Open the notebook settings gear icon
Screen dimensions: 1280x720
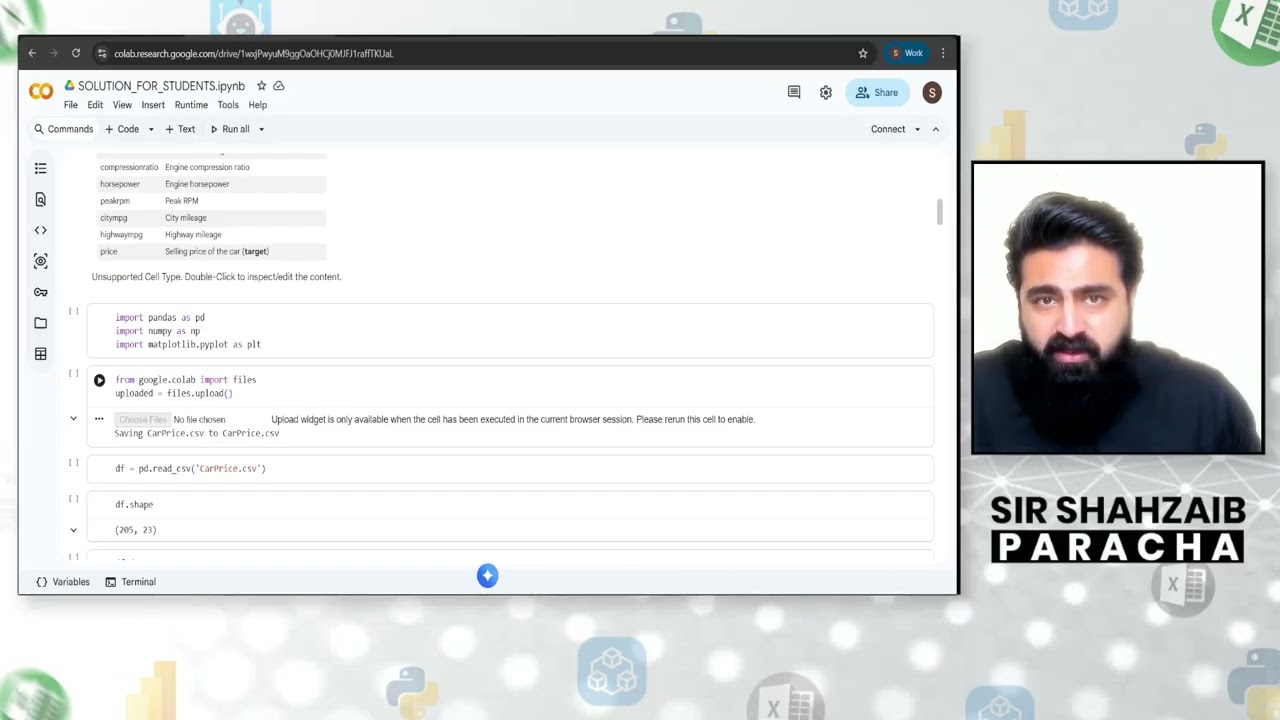tap(826, 93)
